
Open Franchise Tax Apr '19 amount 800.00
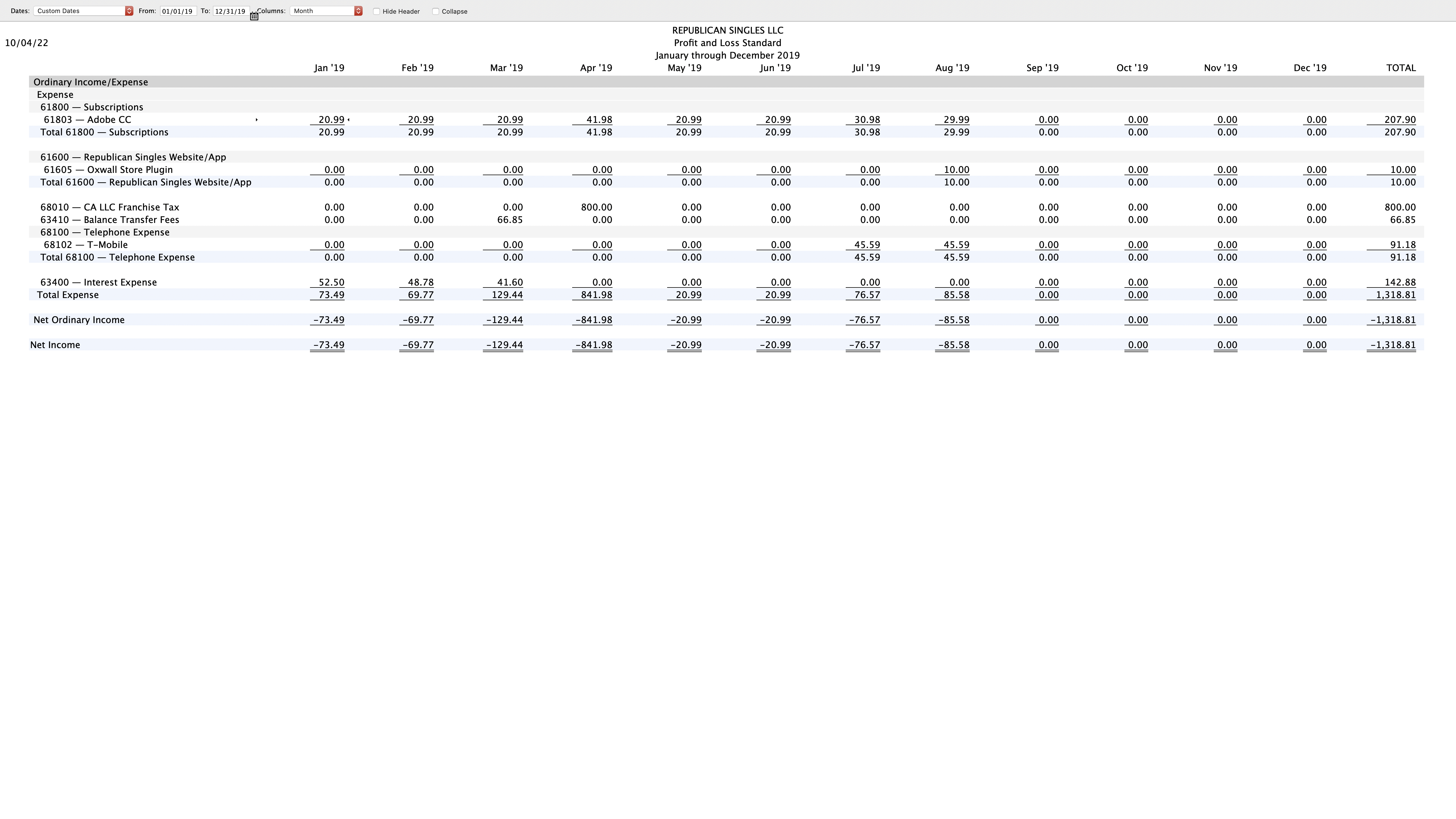[x=596, y=207]
